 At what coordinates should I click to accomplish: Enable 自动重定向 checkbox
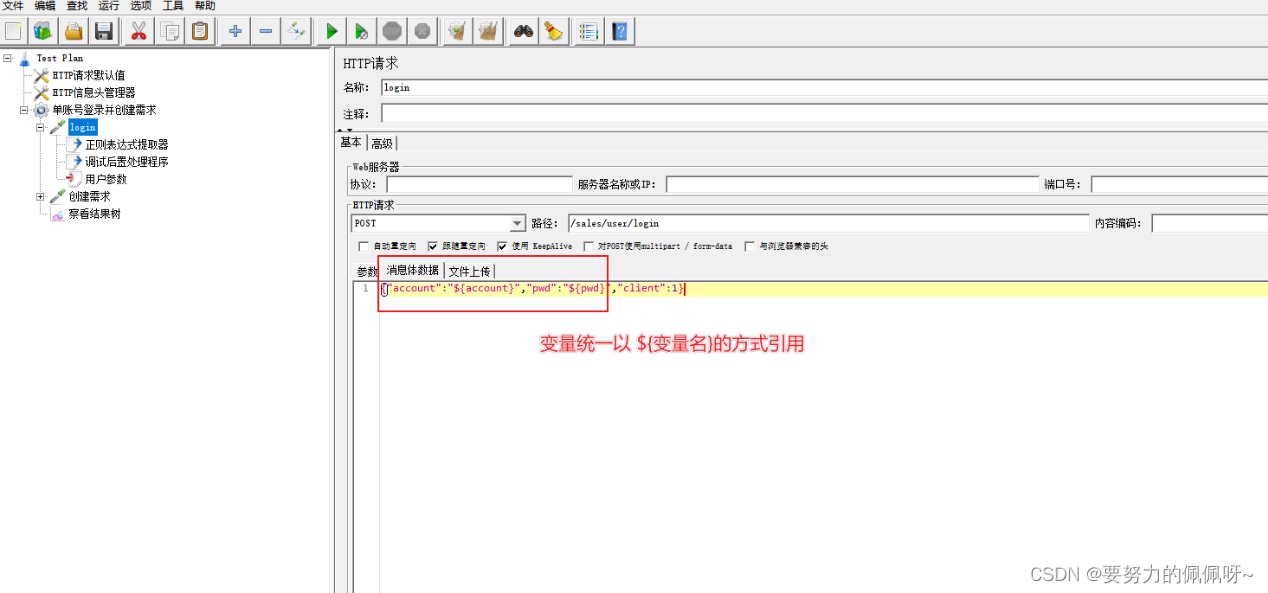pos(364,246)
